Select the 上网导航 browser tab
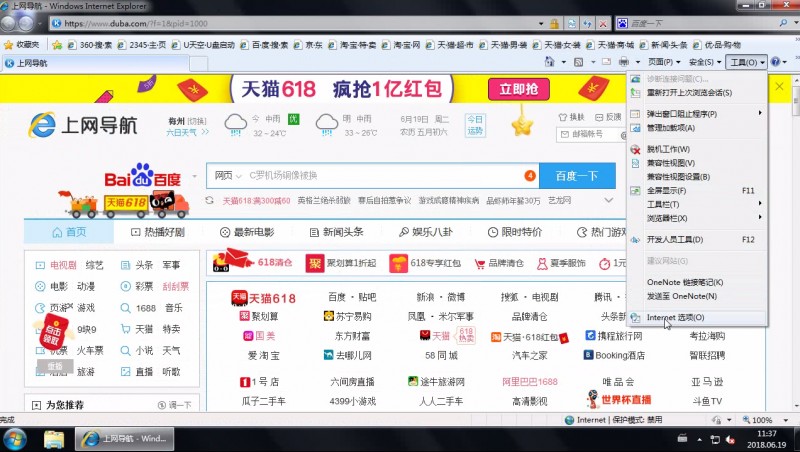This screenshot has height=452, width=800. pos(96,63)
